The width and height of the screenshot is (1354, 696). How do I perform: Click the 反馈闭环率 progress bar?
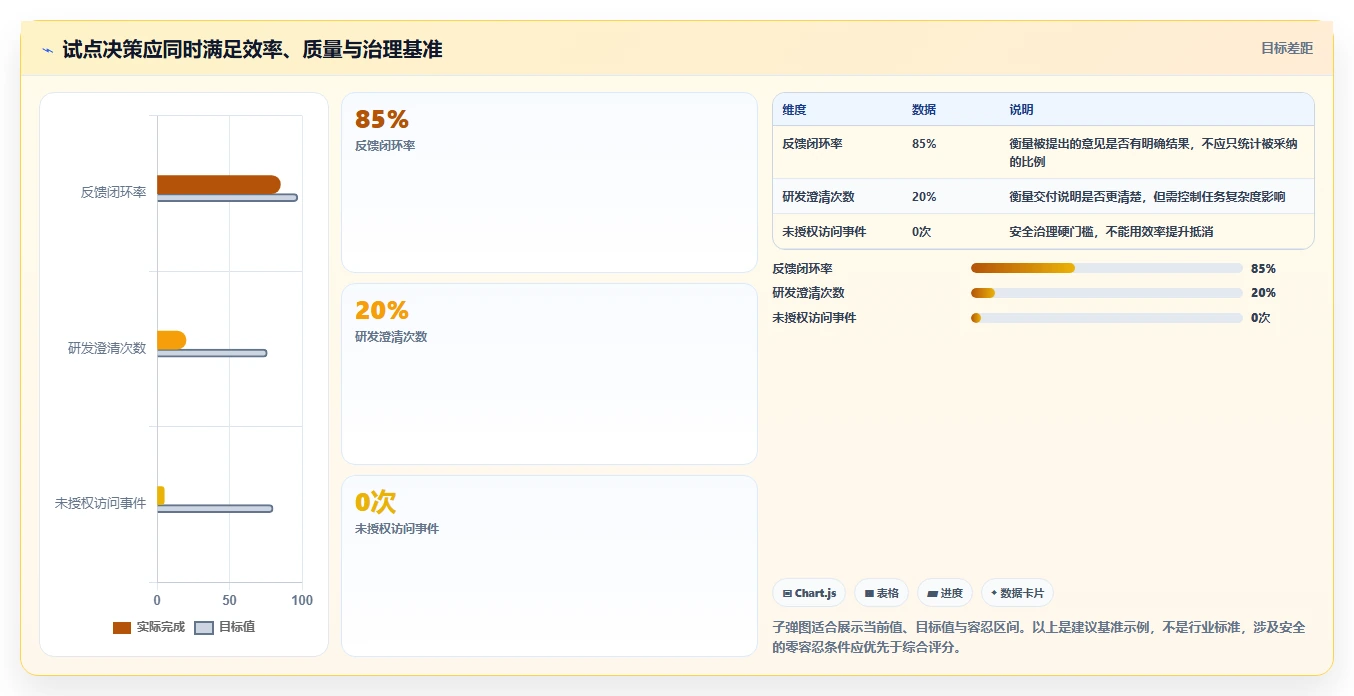click(x=1107, y=268)
